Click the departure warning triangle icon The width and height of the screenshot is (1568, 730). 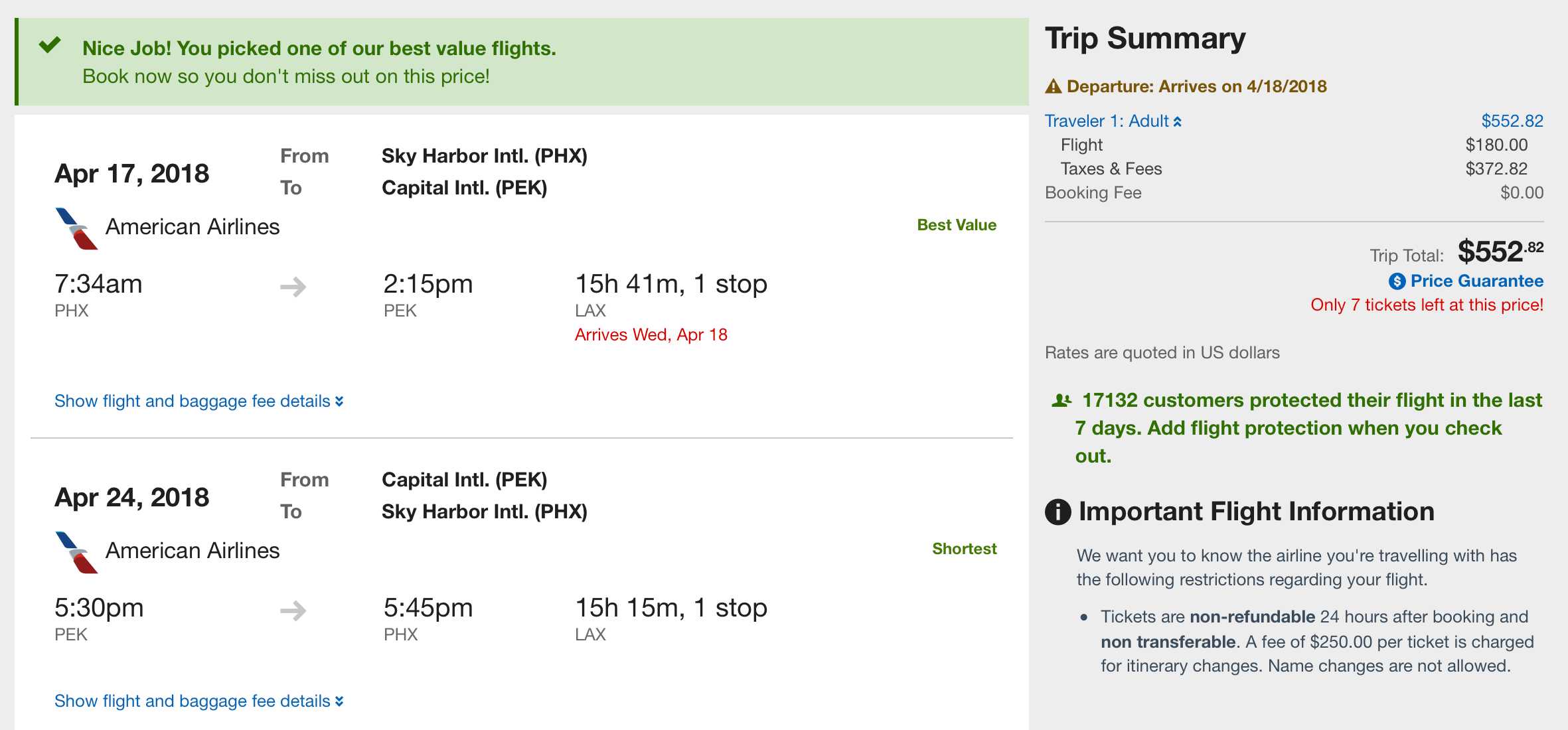(x=1053, y=87)
